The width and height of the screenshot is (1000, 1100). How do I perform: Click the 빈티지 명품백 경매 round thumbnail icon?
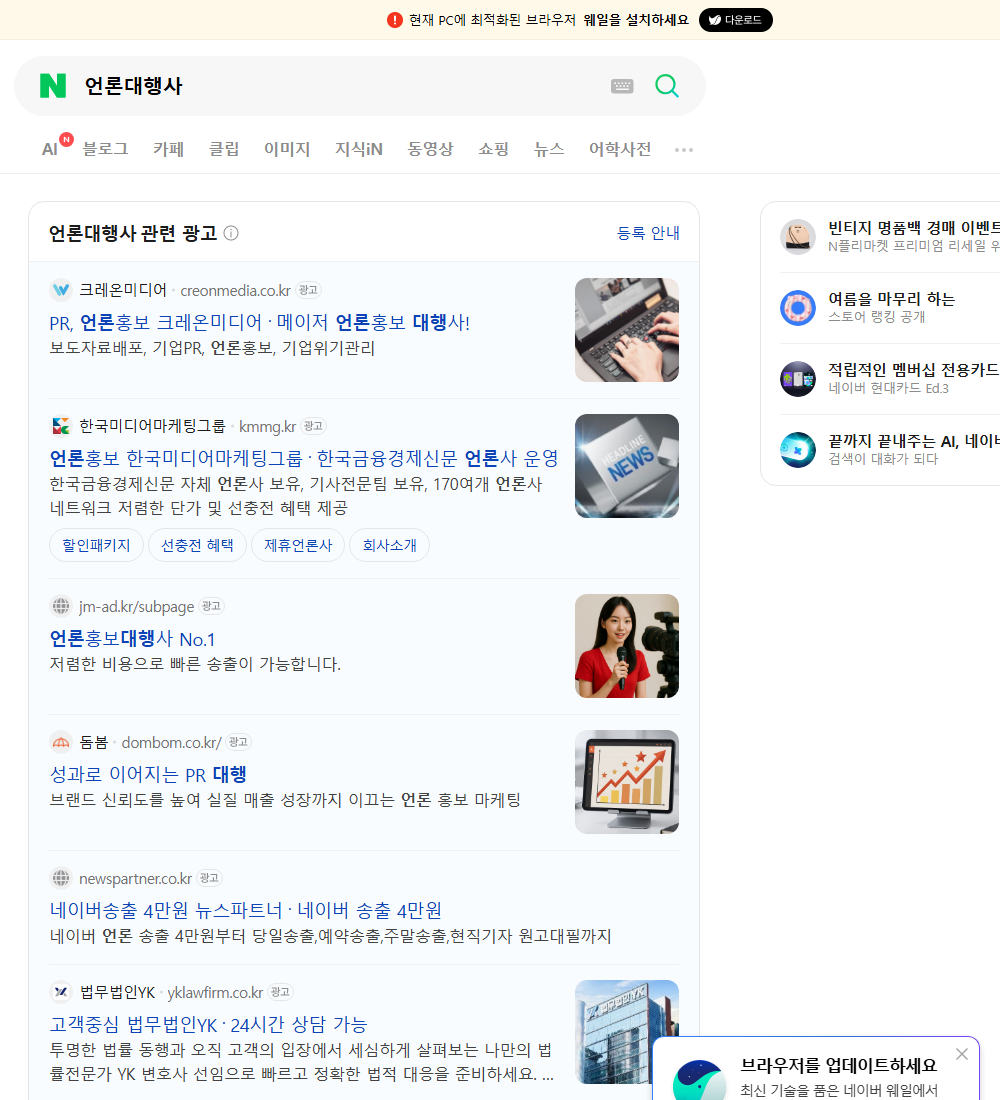click(x=798, y=236)
